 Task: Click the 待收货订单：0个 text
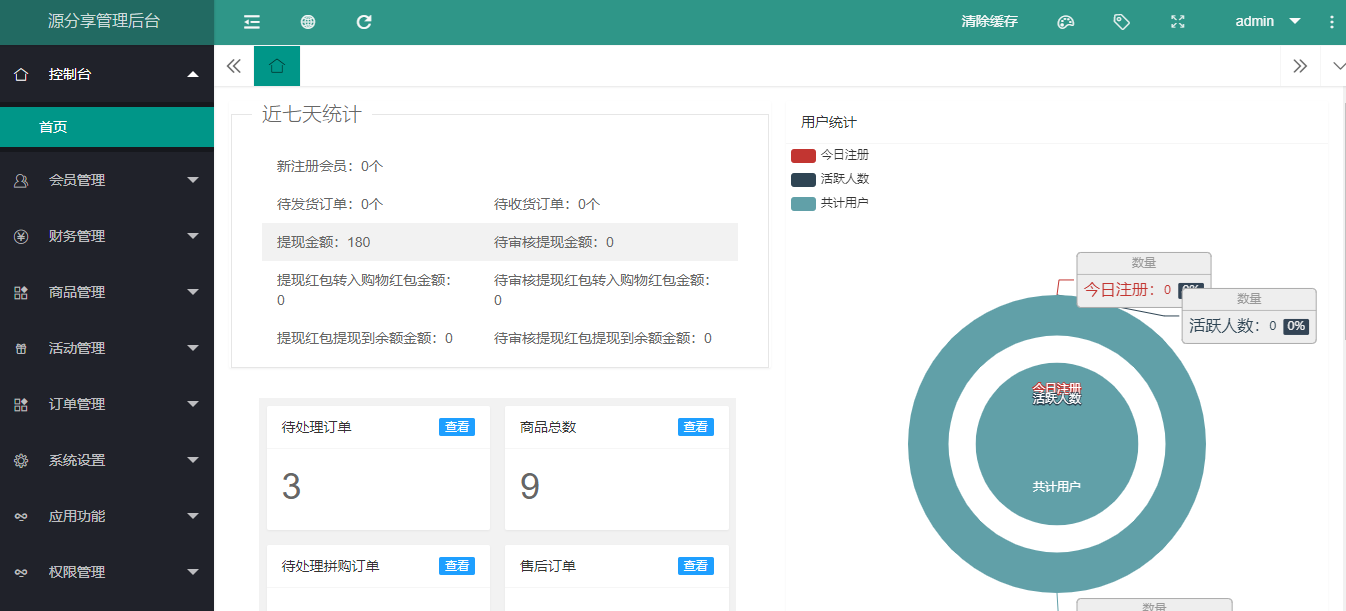click(x=547, y=204)
